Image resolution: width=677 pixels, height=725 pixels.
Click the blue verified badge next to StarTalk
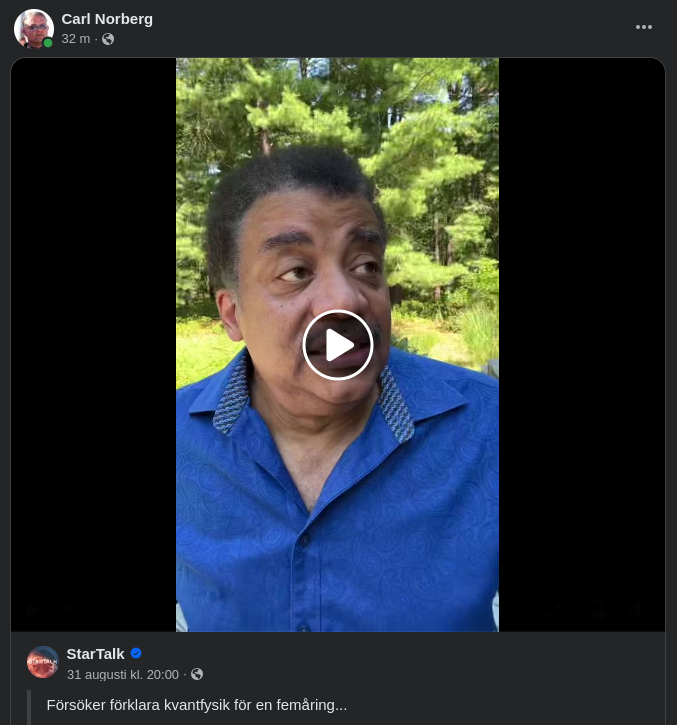click(x=136, y=653)
